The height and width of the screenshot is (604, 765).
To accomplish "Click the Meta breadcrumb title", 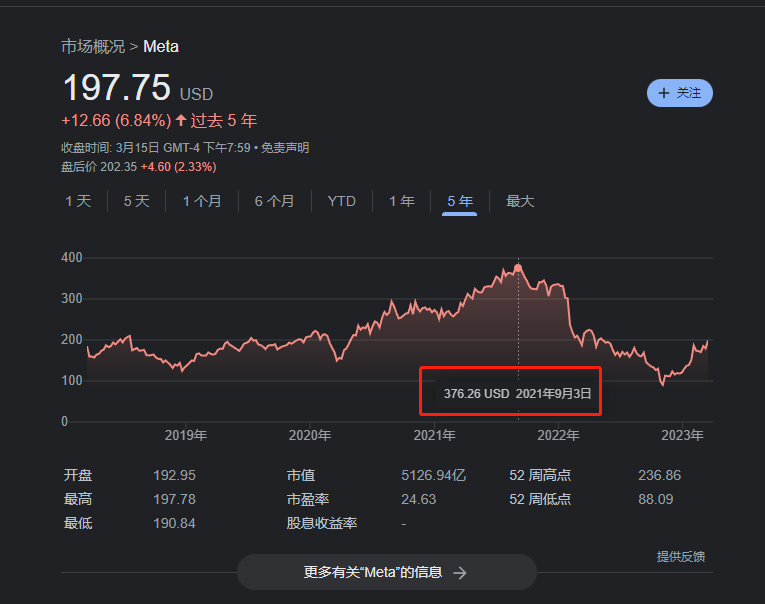I will point(161,47).
